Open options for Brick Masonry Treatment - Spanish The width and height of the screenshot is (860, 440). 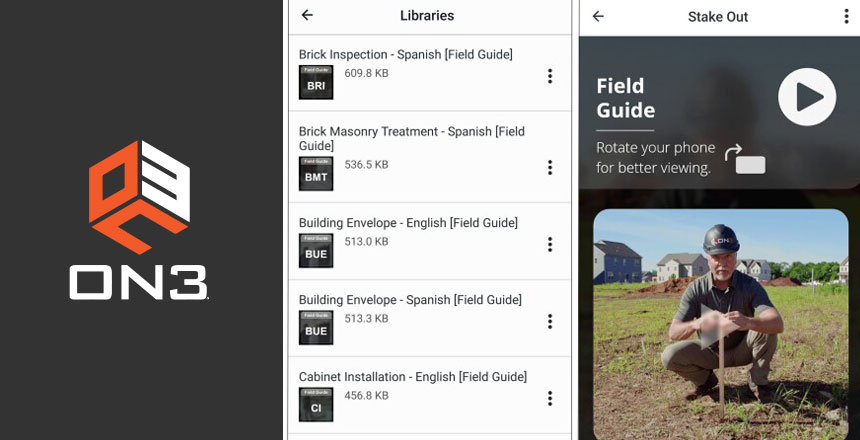pos(550,167)
